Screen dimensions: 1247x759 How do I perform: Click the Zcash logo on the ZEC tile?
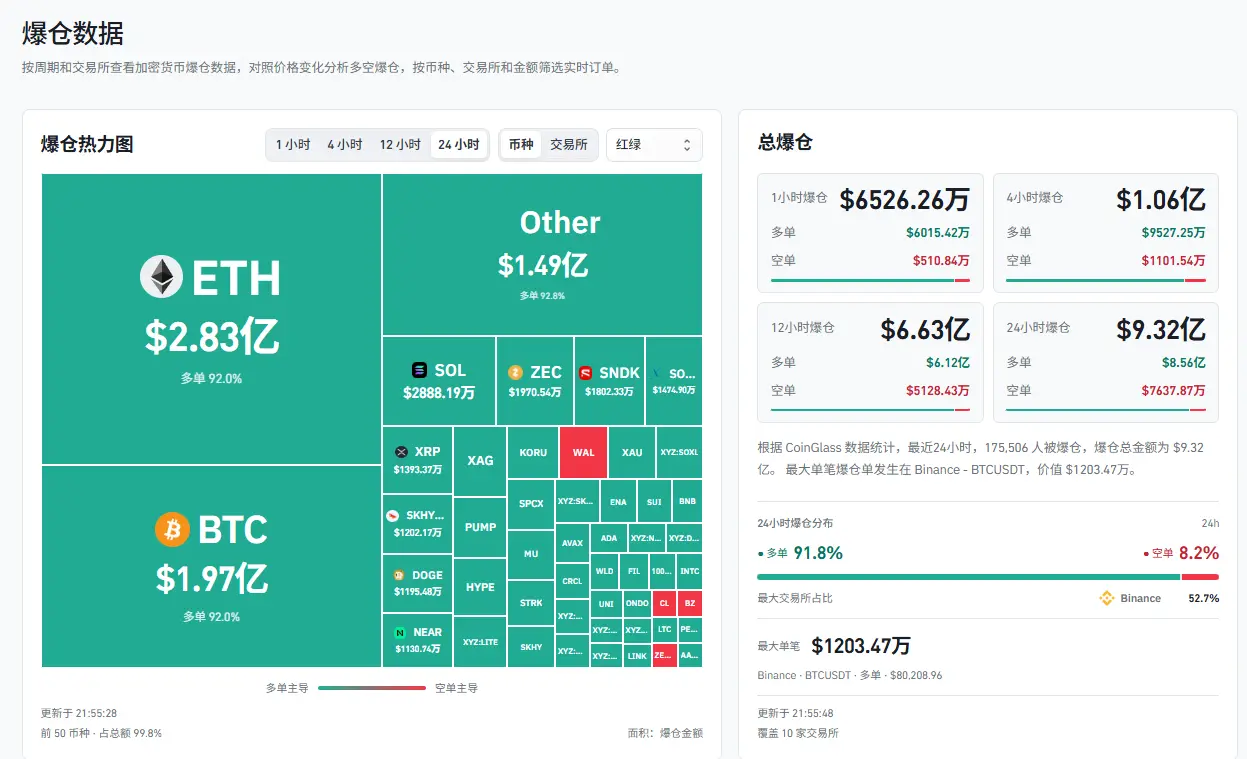click(x=516, y=372)
